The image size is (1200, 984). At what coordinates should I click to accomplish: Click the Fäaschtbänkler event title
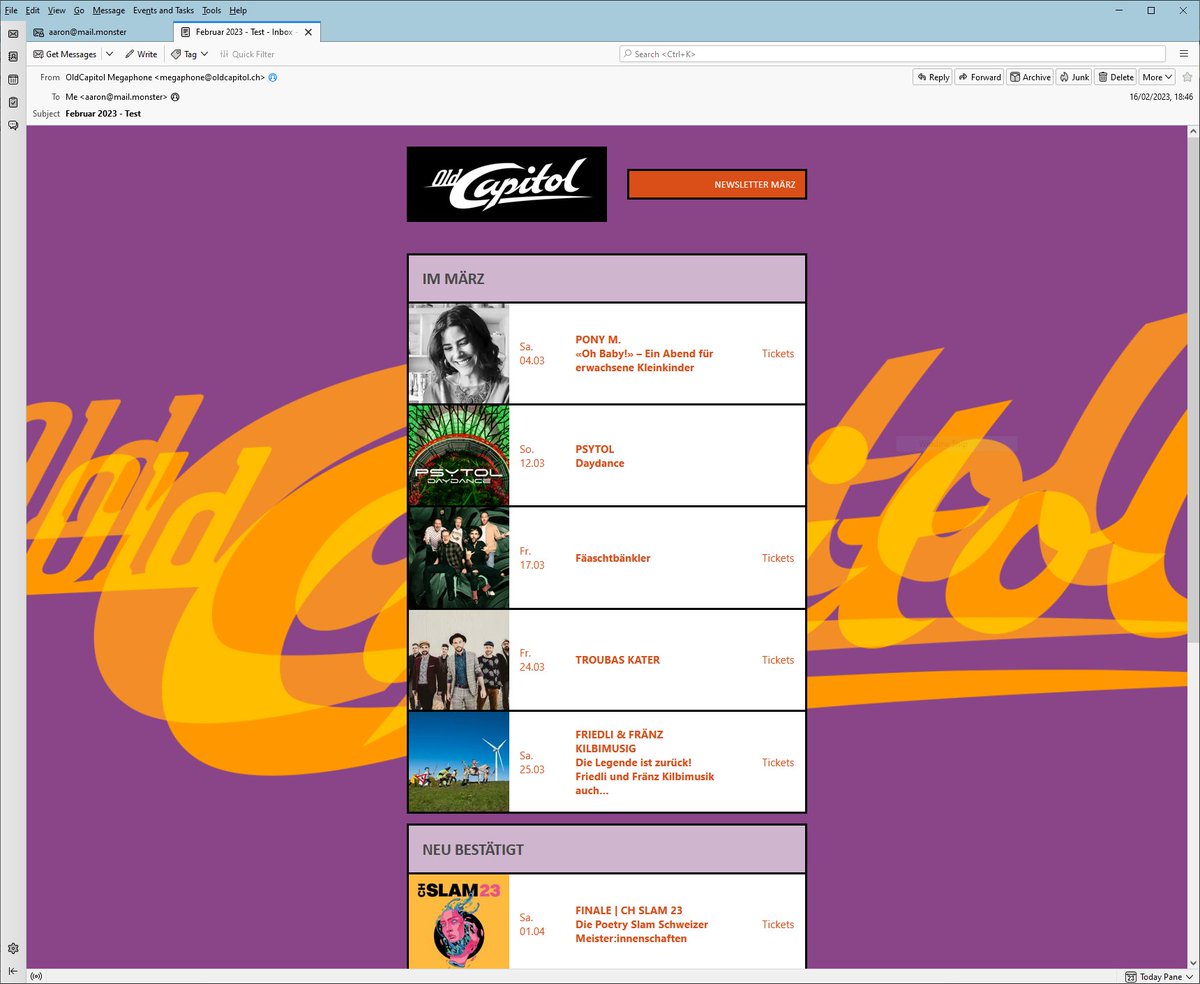[613, 558]
